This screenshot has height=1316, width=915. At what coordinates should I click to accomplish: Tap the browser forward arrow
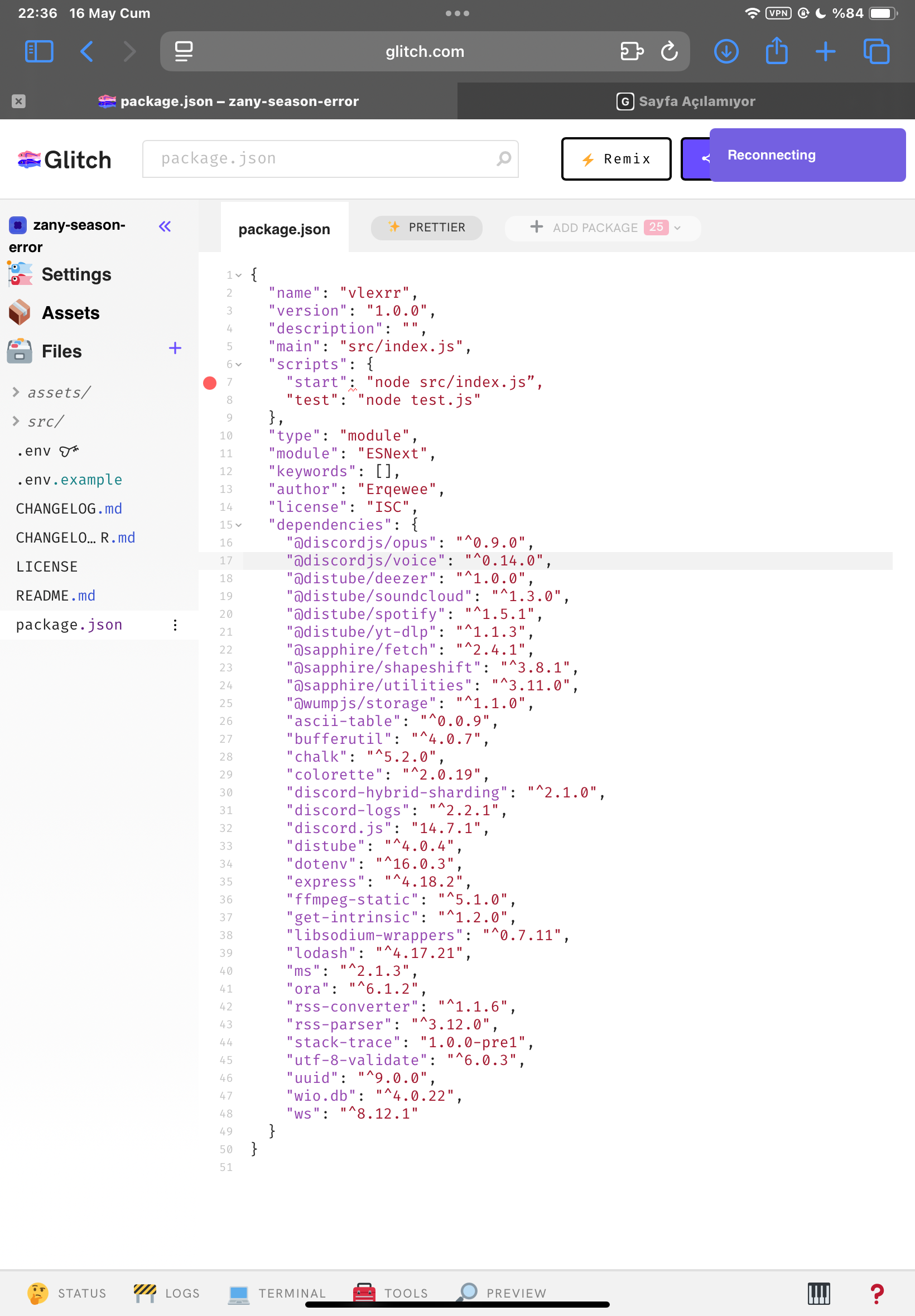pos(130,51)
